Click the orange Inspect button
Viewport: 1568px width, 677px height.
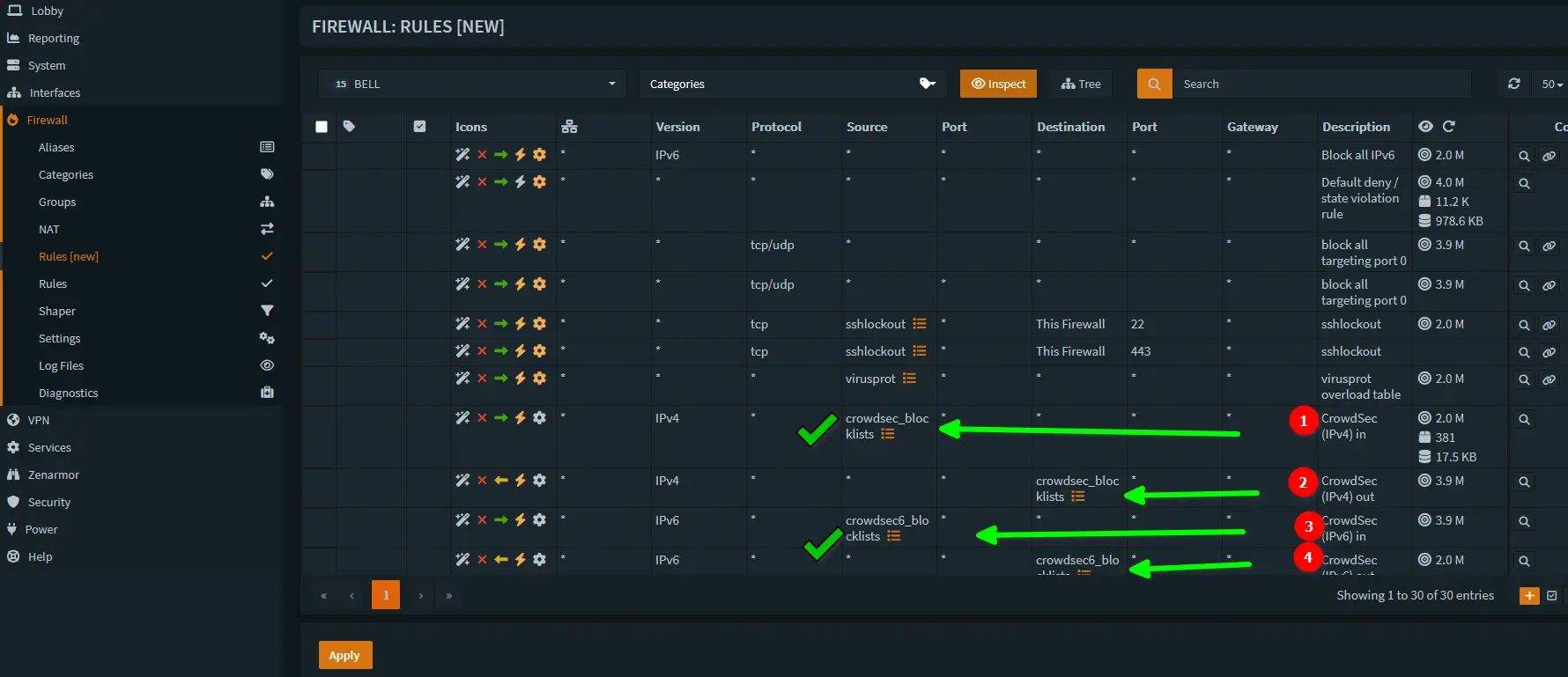(x=998, y=84)
